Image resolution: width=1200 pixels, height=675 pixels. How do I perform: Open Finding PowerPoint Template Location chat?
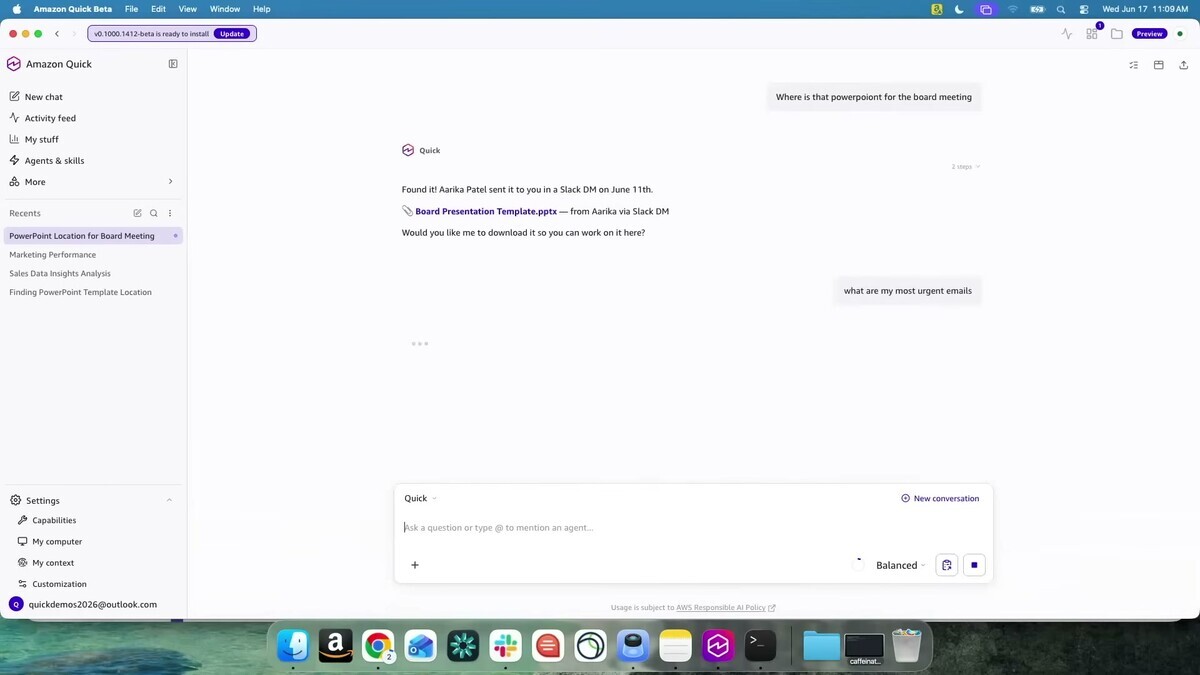pyautogui.click(x=92, y=292)
